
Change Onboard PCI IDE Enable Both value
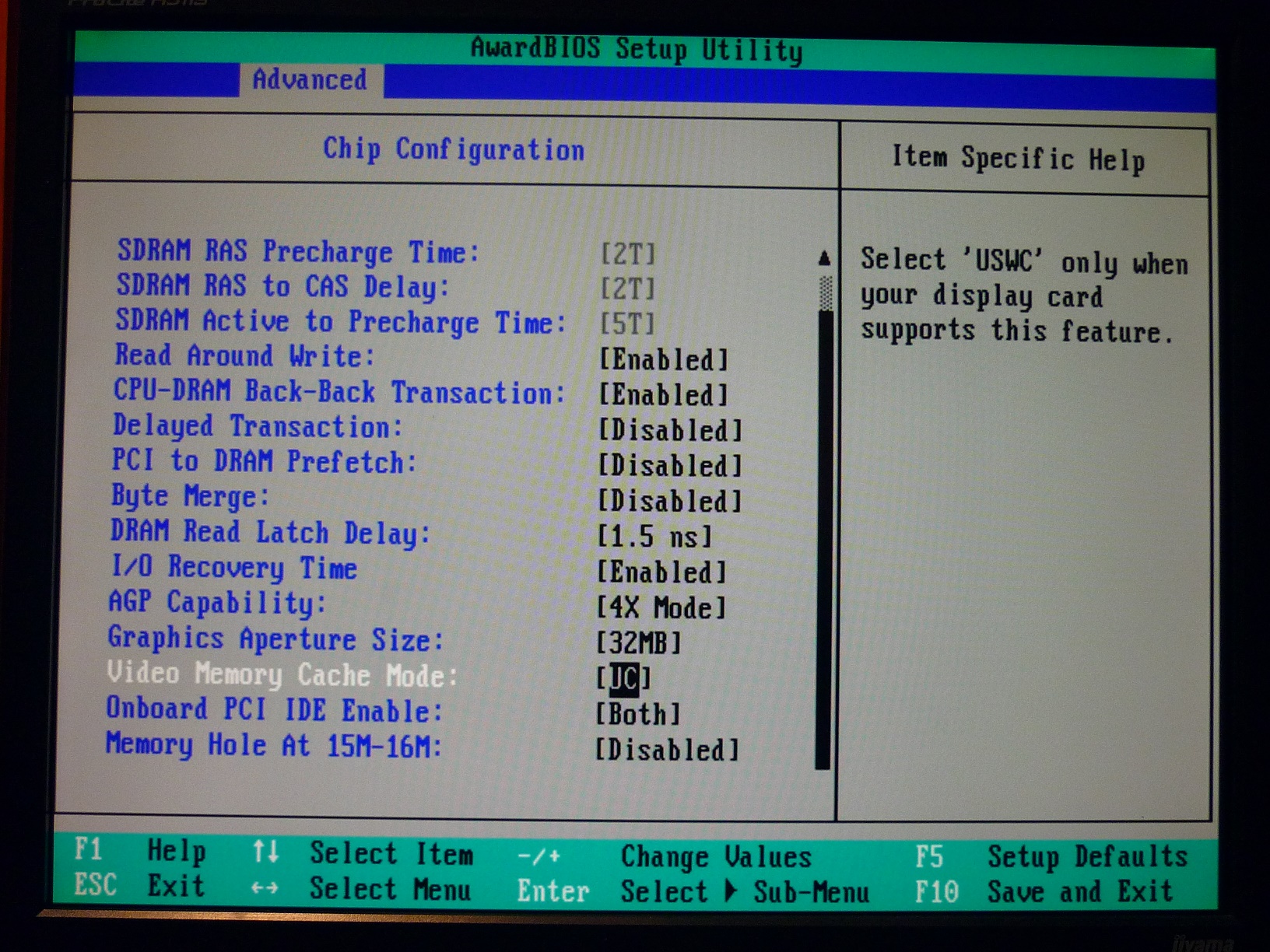point(638,714)
